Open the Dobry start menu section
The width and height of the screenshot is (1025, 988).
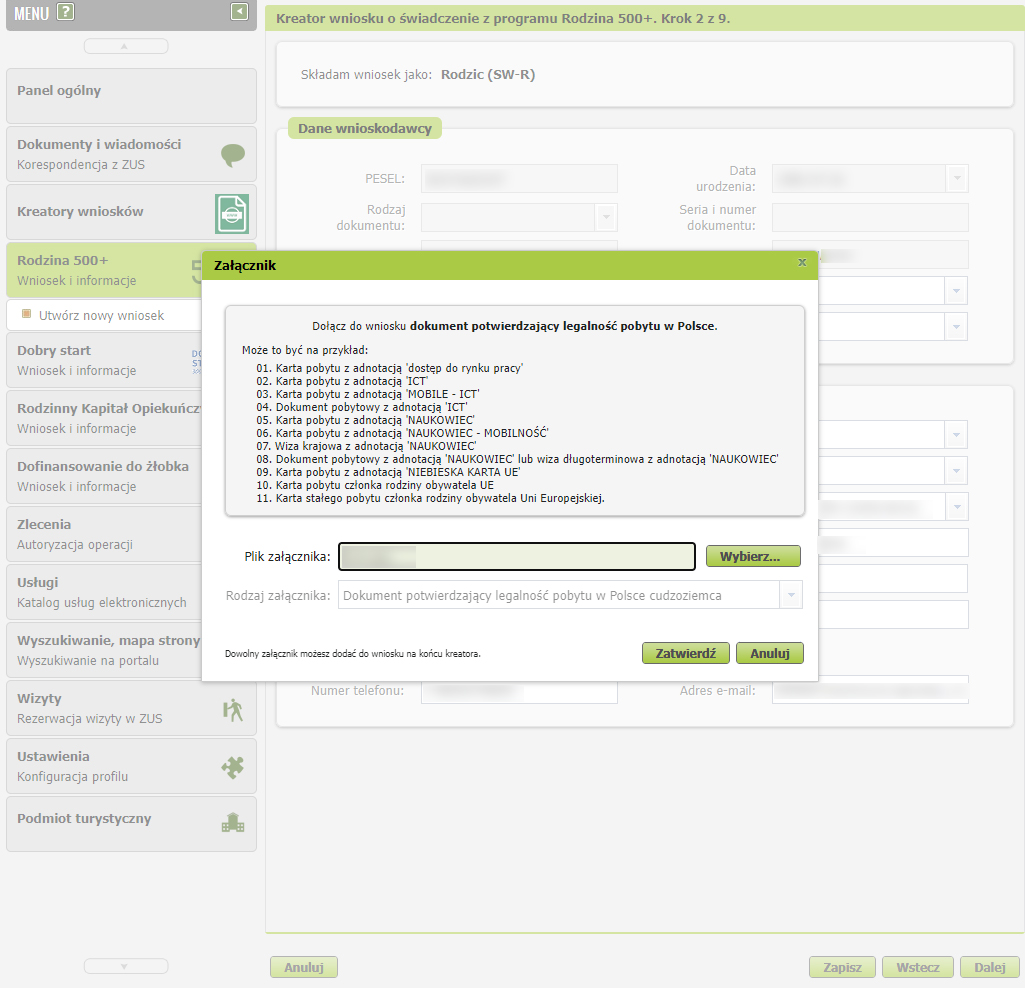(x=100, y=360)
